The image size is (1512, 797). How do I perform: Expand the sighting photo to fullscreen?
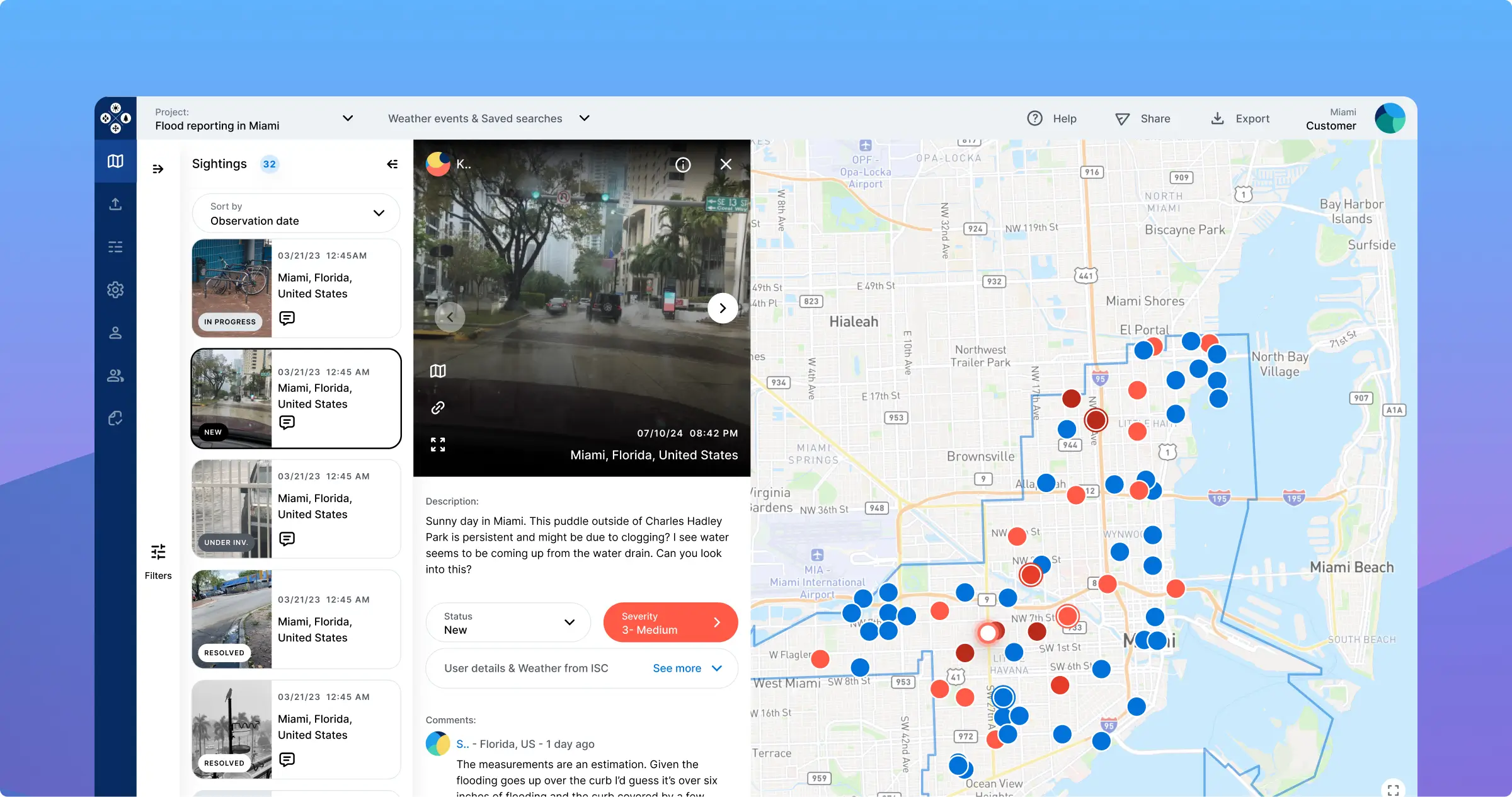tap(438, 444)
